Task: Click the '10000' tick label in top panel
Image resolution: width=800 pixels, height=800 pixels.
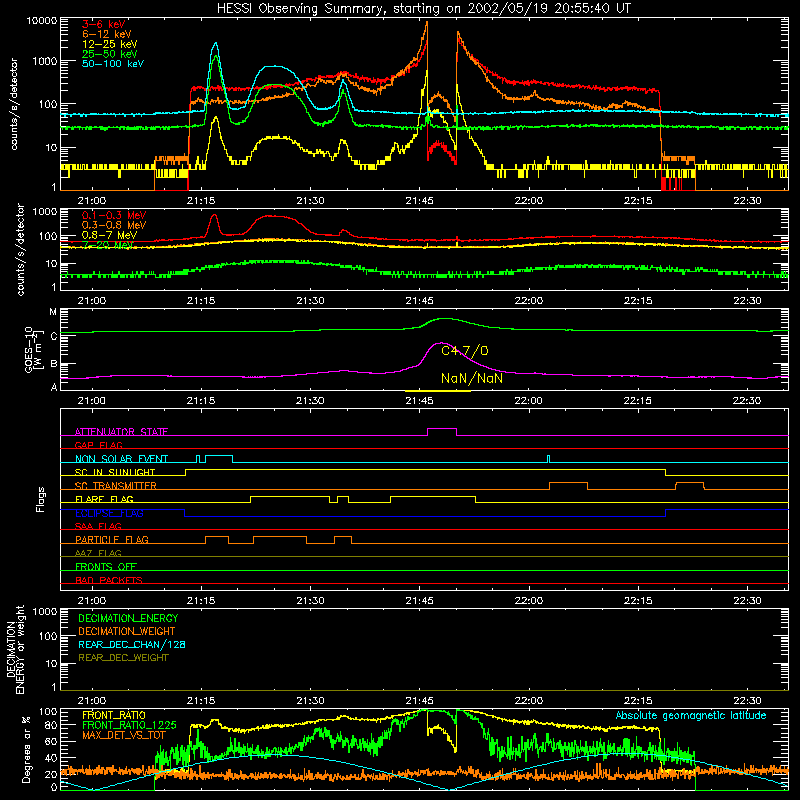Action: [42, 21]
